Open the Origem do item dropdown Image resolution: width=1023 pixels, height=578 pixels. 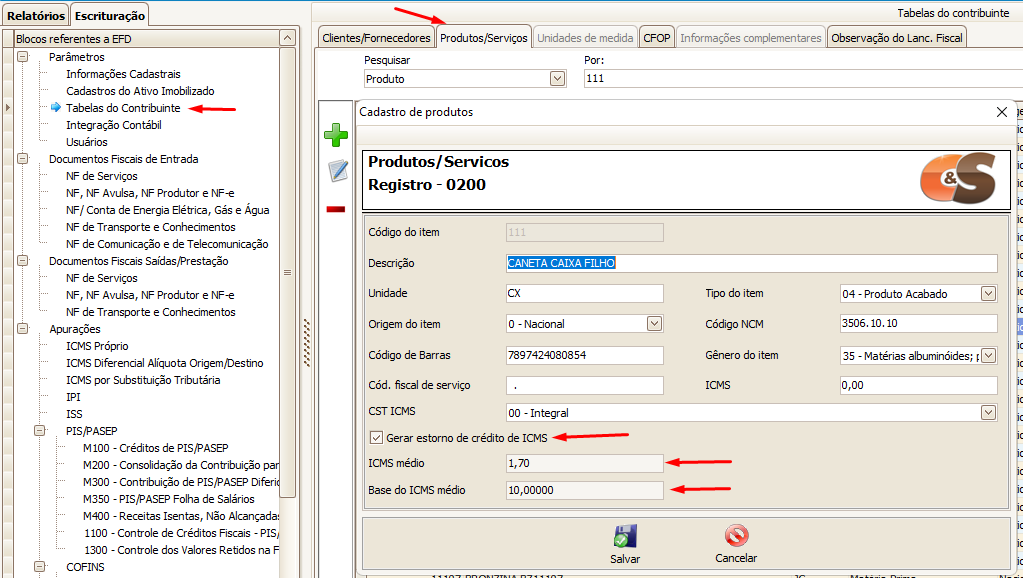(654, 324)
